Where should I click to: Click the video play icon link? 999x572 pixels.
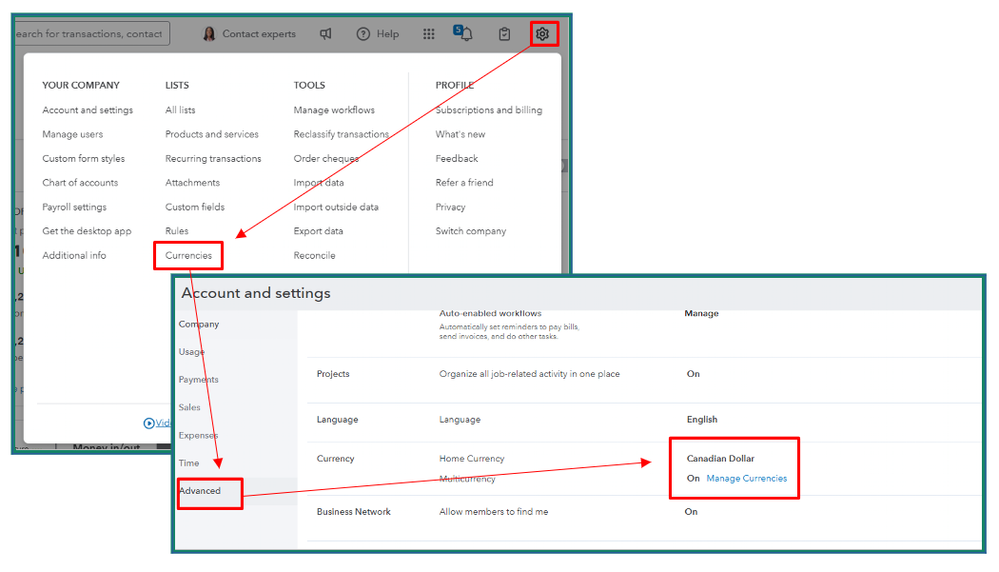pyautogui.click(x=149, y=423)
